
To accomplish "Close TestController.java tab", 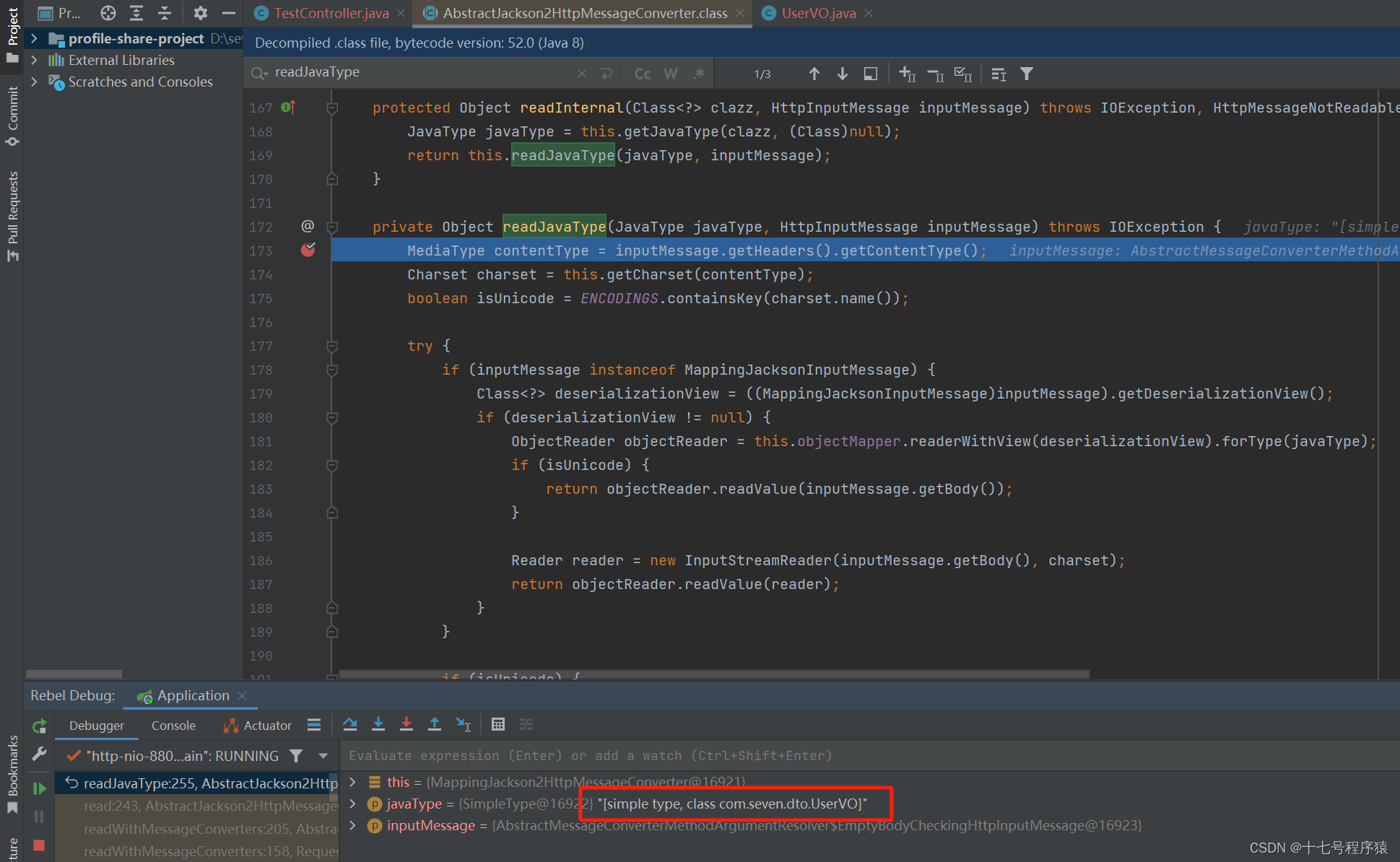I will click(x=401, y=13).
